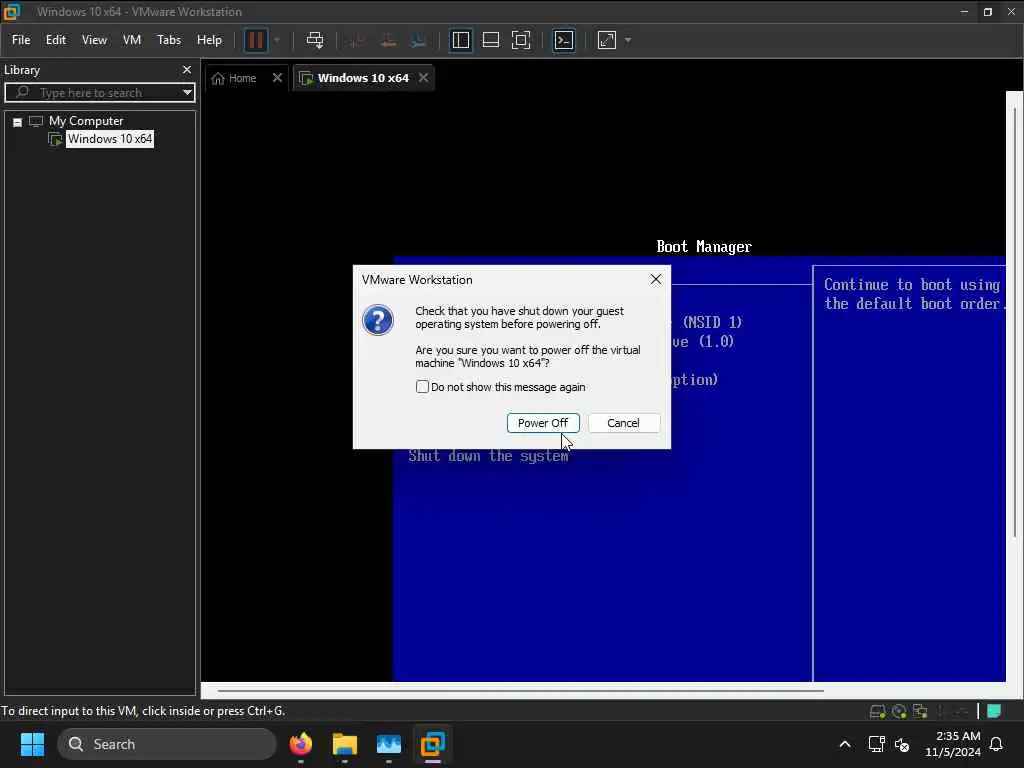Click the taskbar Search box
1024x768 pixels.
point(167,744)
